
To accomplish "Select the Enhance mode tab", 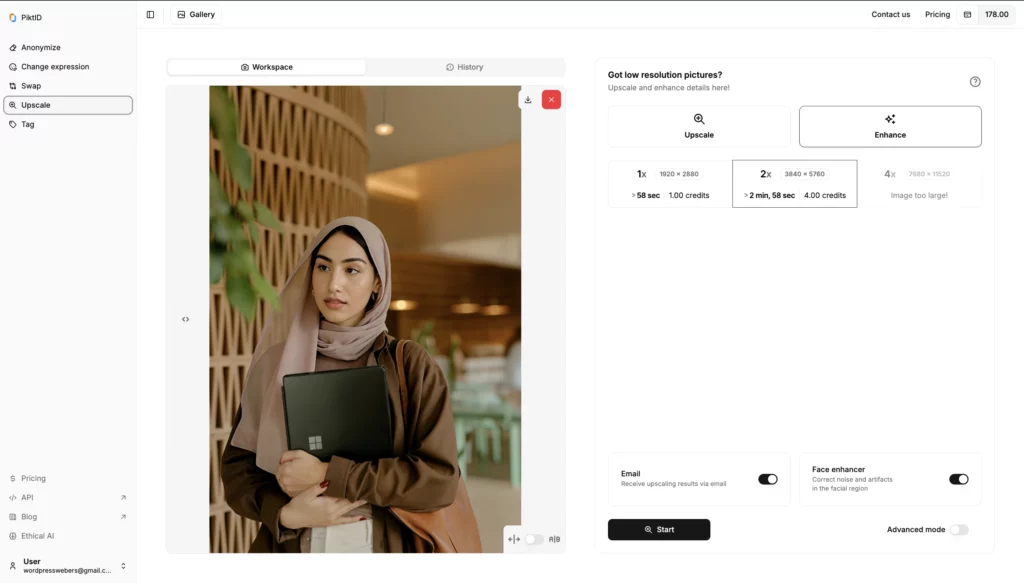I will [x=890, y=127].
